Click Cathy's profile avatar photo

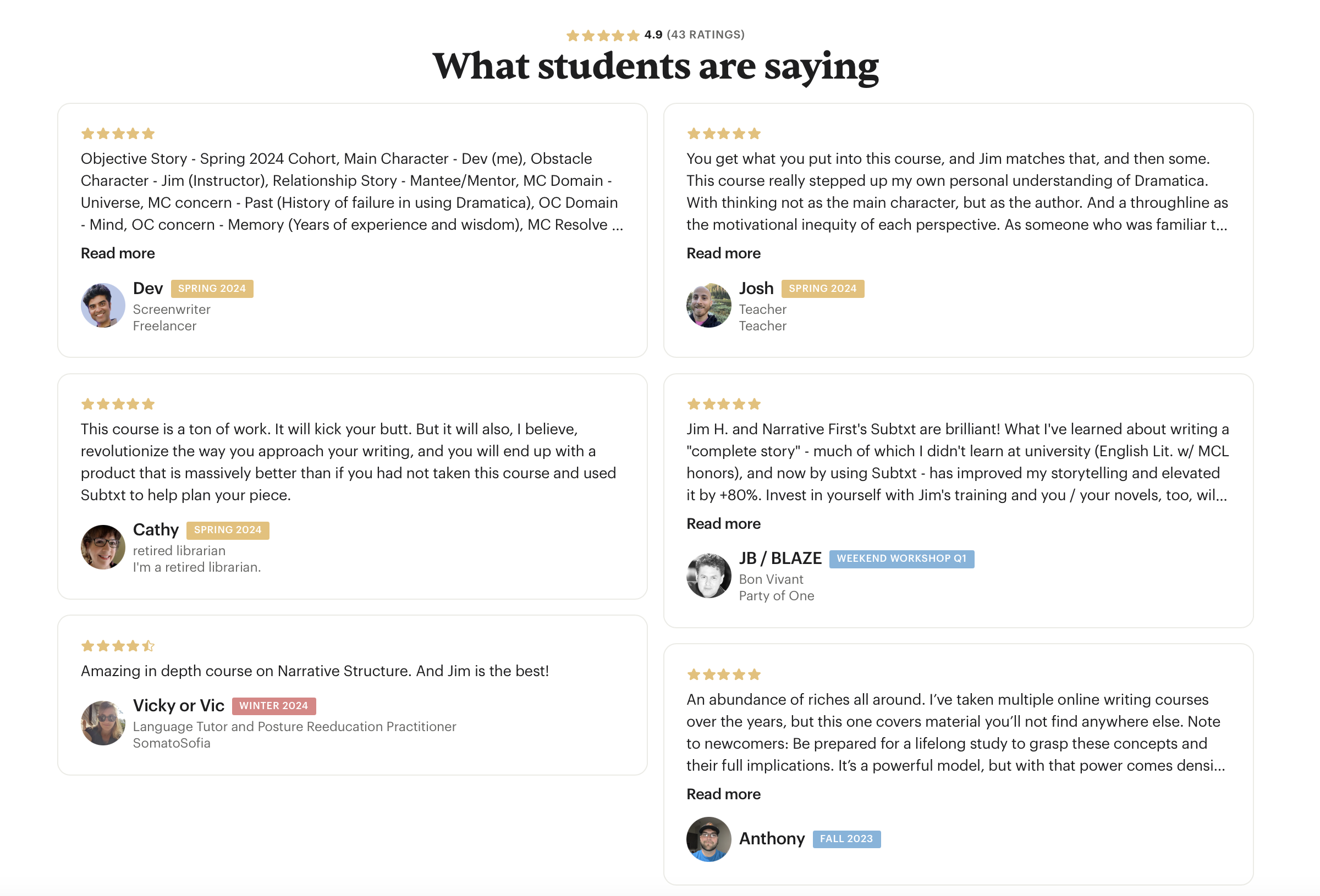(103, 547)
